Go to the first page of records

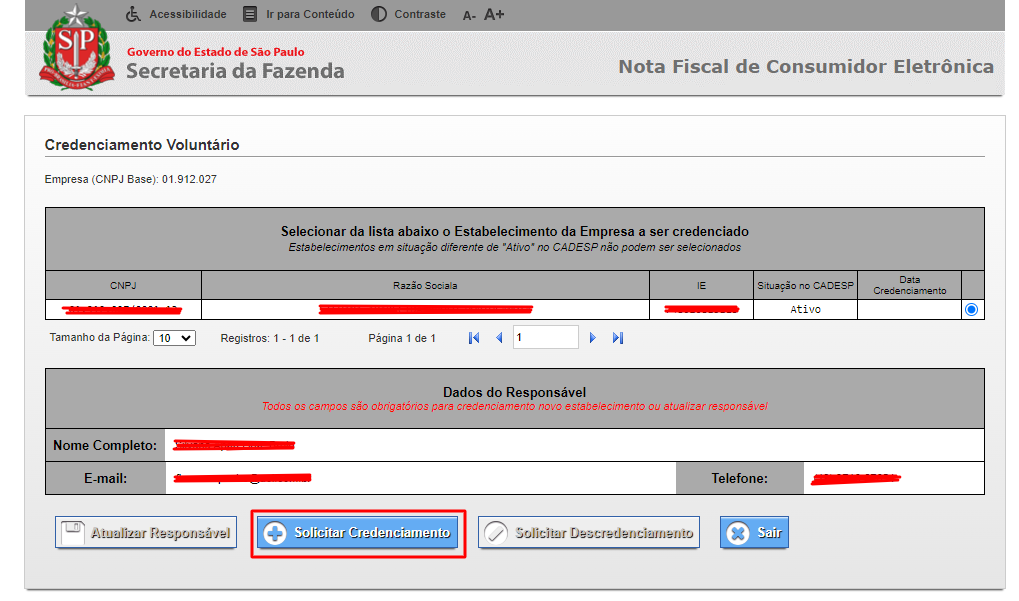474,338
